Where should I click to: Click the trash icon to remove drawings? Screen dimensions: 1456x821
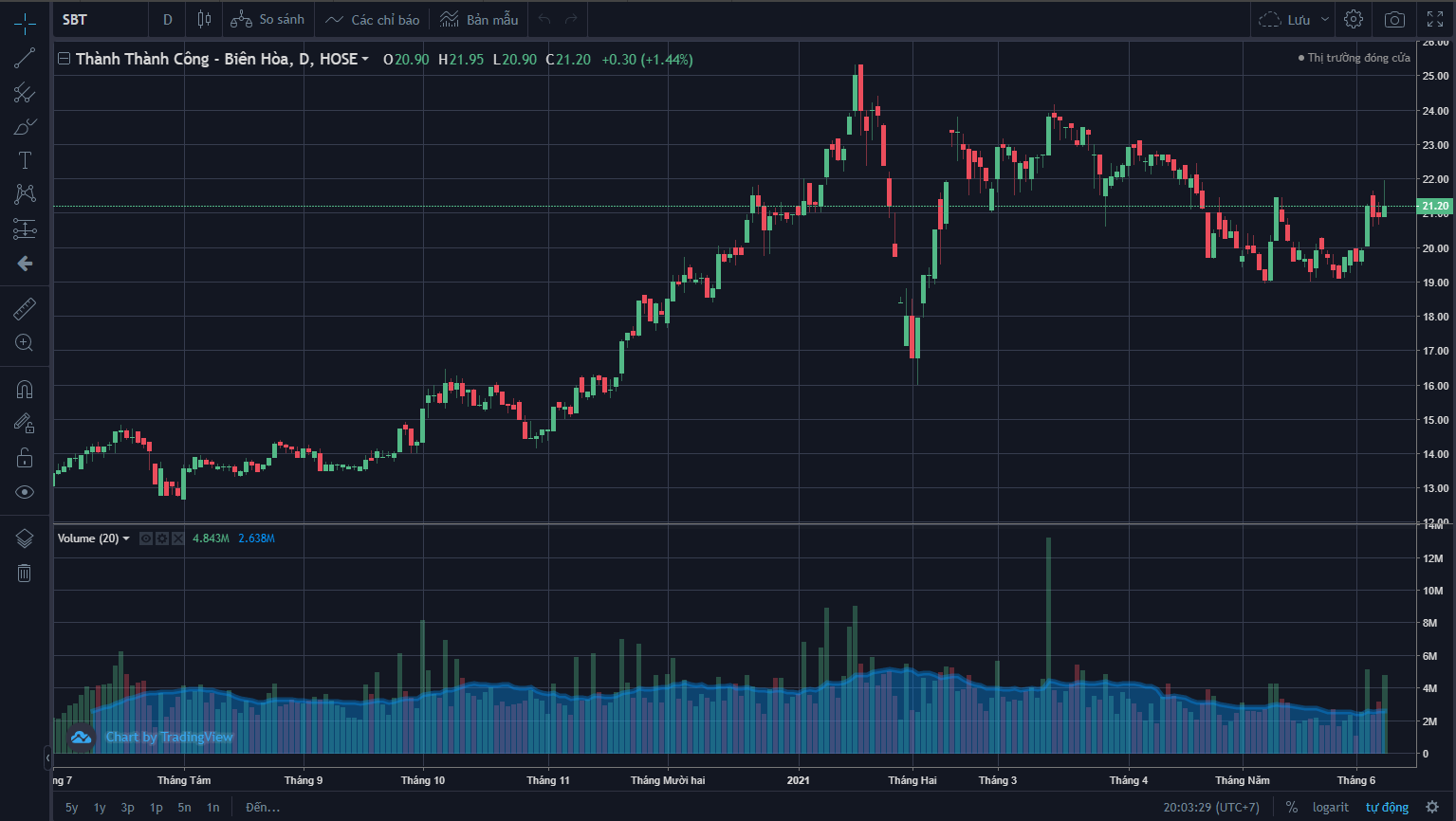[25, 573]
